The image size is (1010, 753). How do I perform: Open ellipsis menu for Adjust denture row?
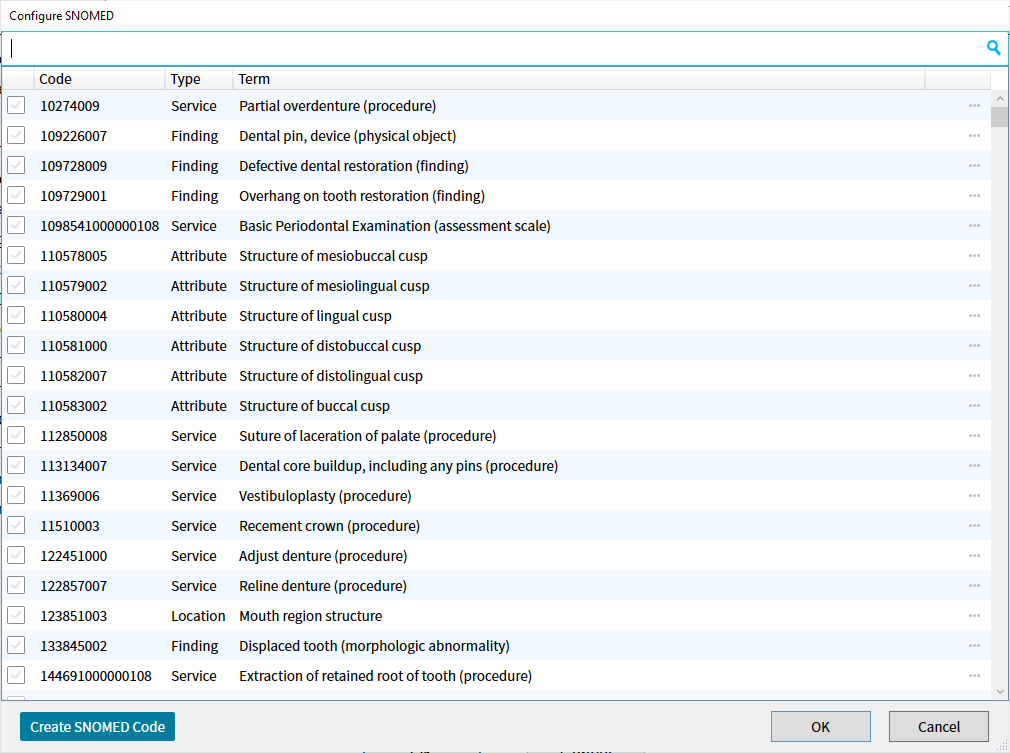[974, 556]
